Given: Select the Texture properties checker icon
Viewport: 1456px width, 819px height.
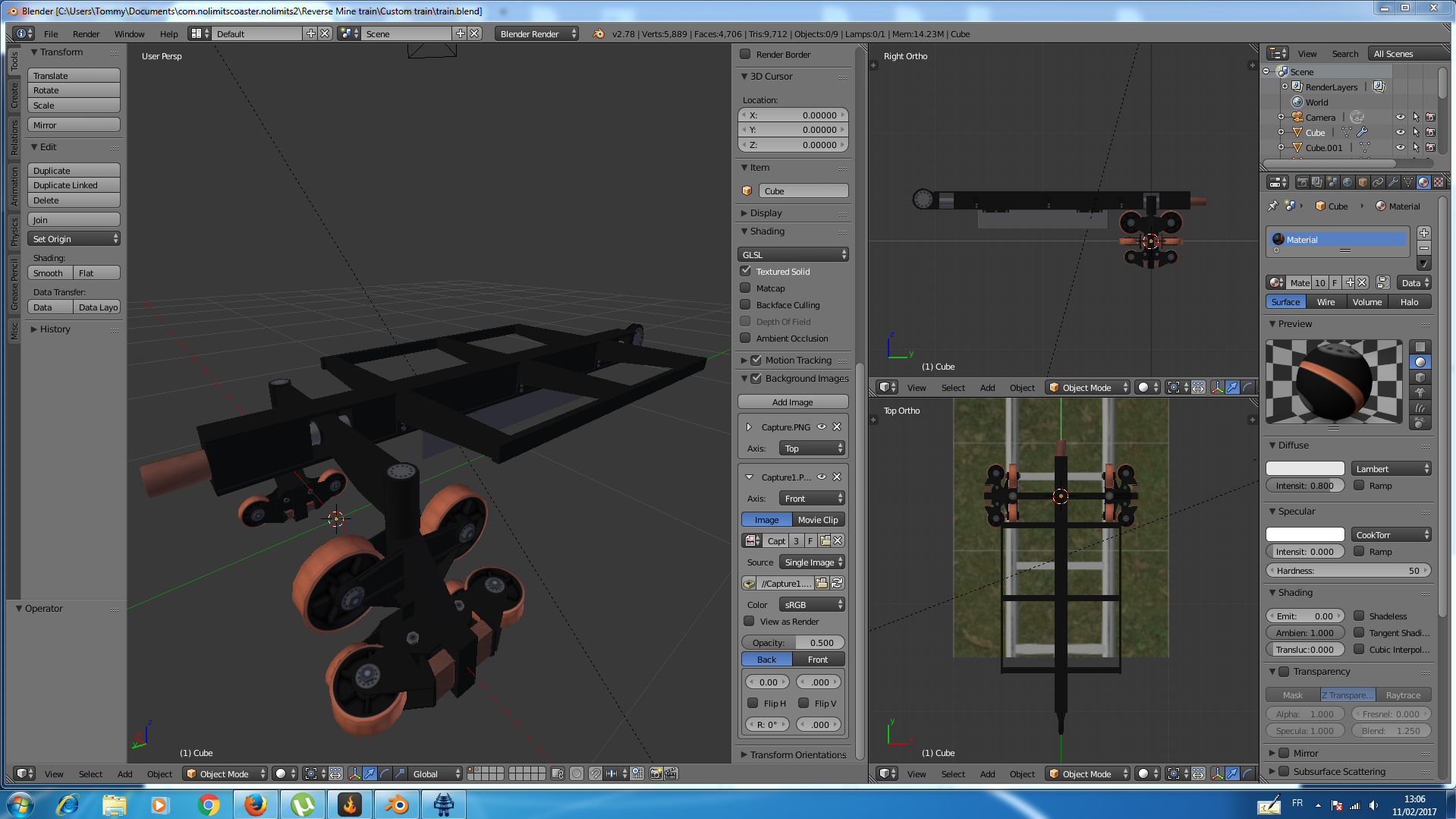Looking at the screenshot, I should [1439, 182].
